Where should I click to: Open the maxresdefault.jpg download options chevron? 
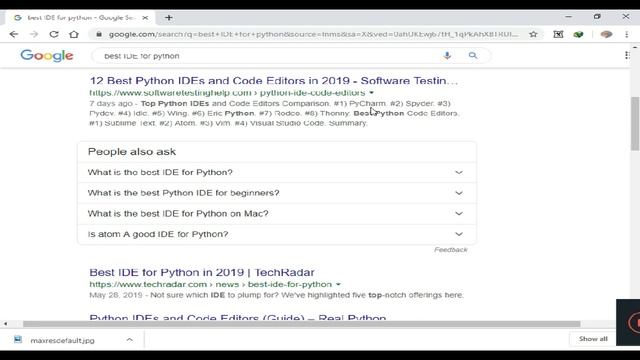point(129,340)
